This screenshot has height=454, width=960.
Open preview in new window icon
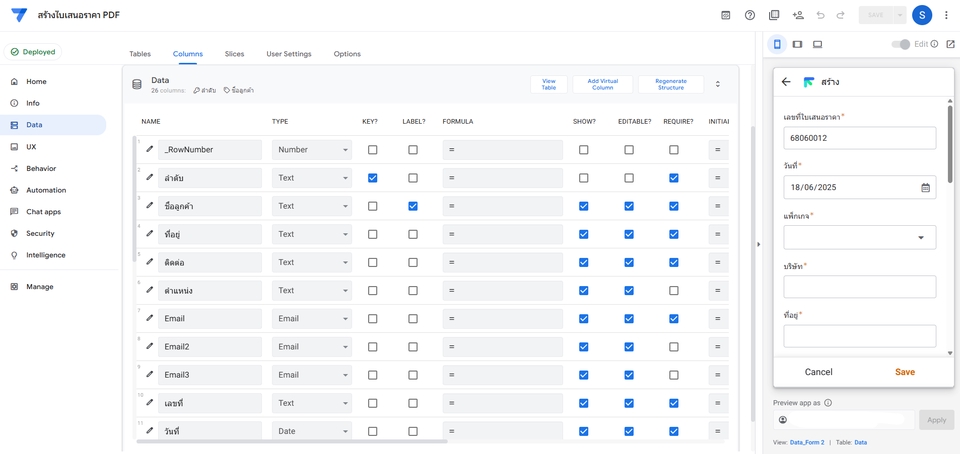tap(950, 44)
